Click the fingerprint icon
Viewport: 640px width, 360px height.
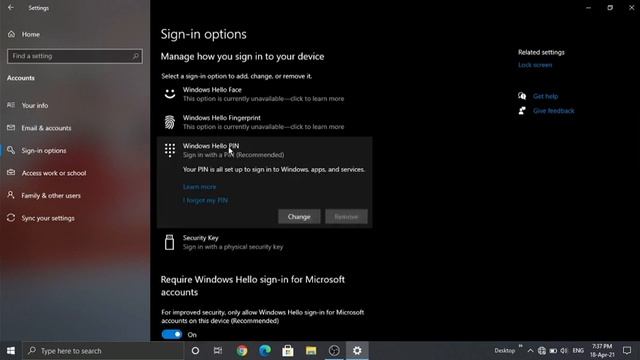tap(170, 122)
